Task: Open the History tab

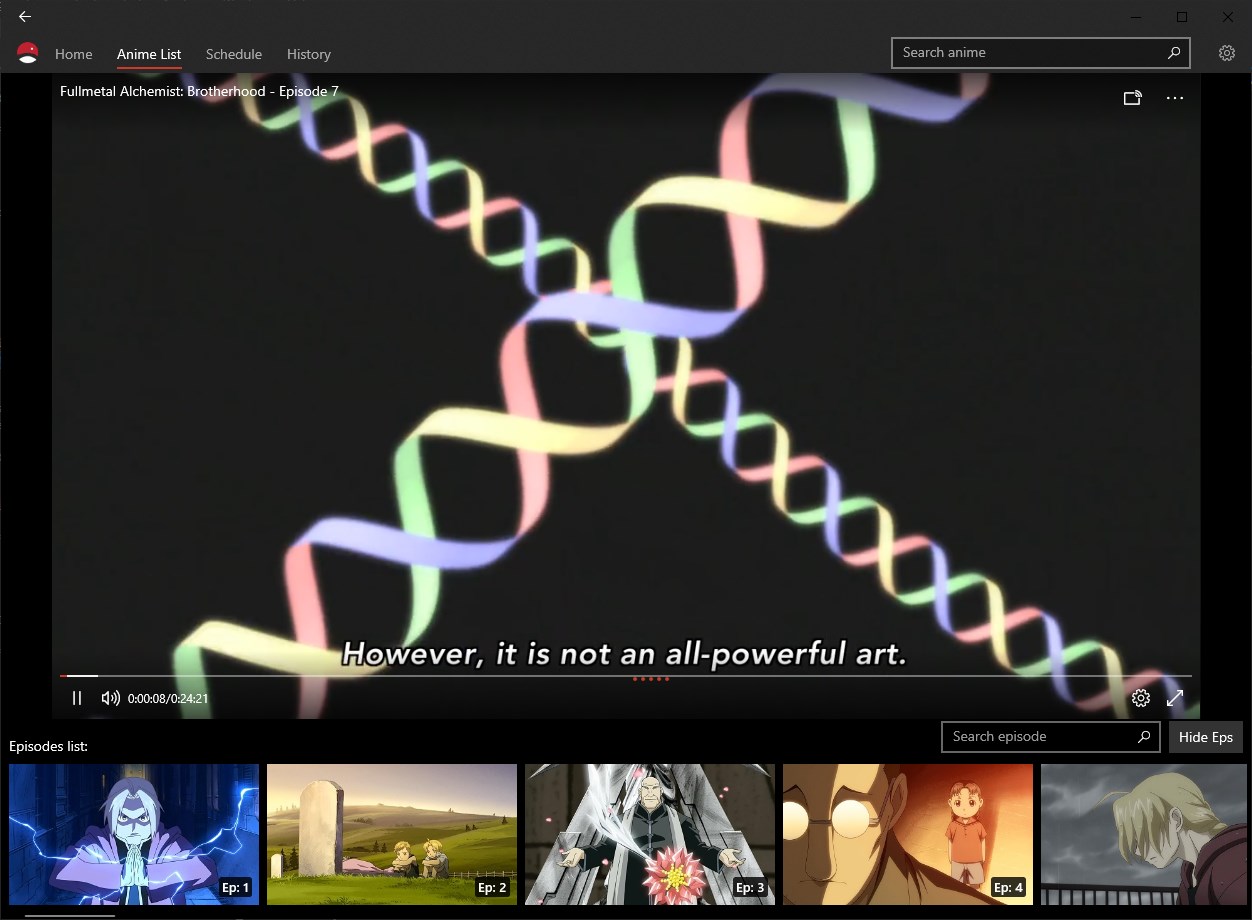Action: pyautogui.click(x=309, y=54)
